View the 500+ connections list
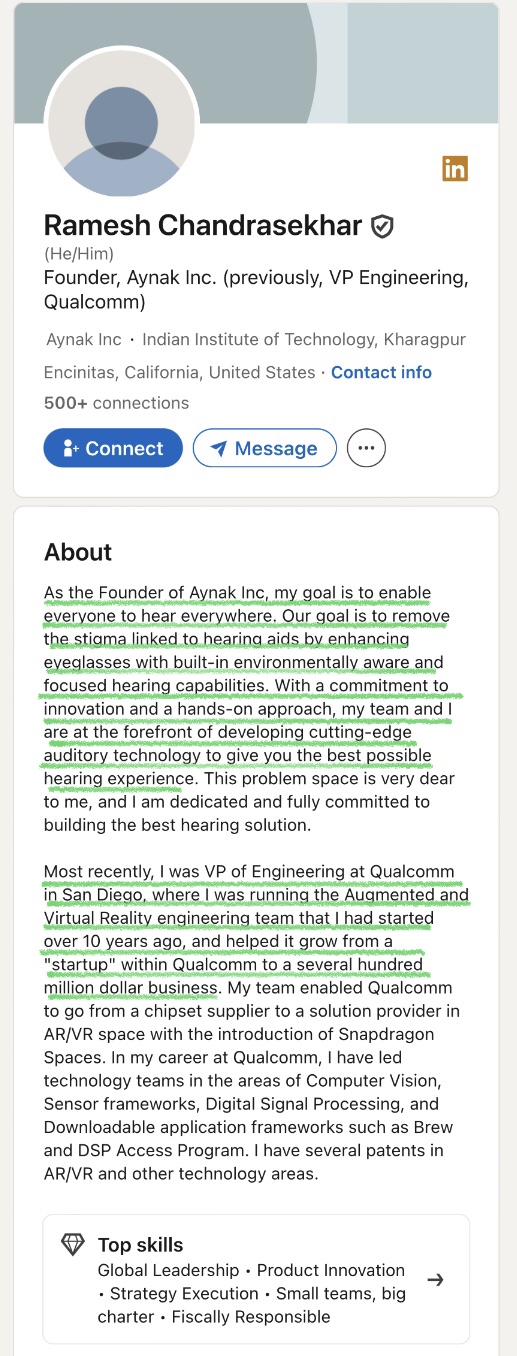 click(116, 403)
